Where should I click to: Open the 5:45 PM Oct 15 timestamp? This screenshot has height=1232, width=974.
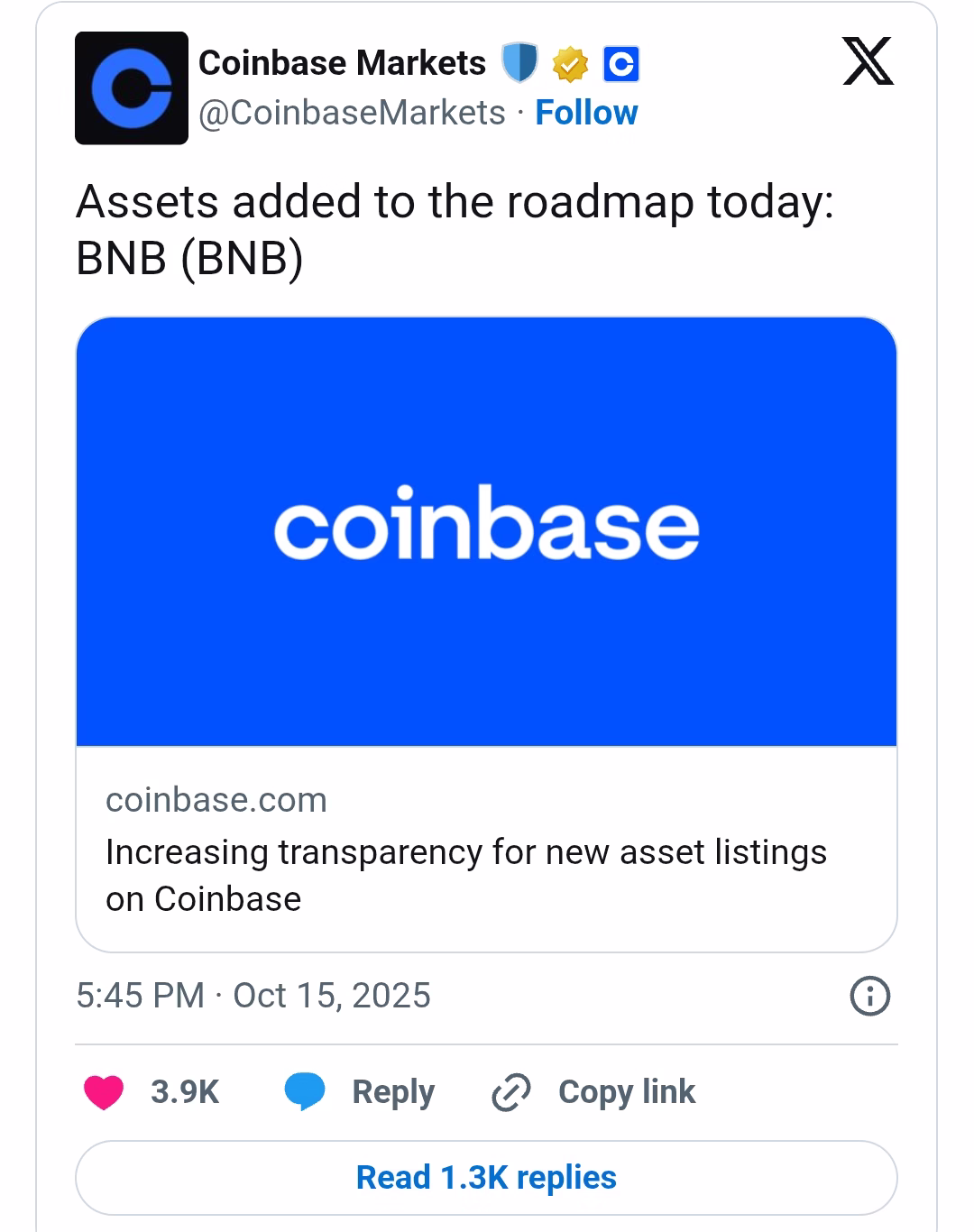253,996
